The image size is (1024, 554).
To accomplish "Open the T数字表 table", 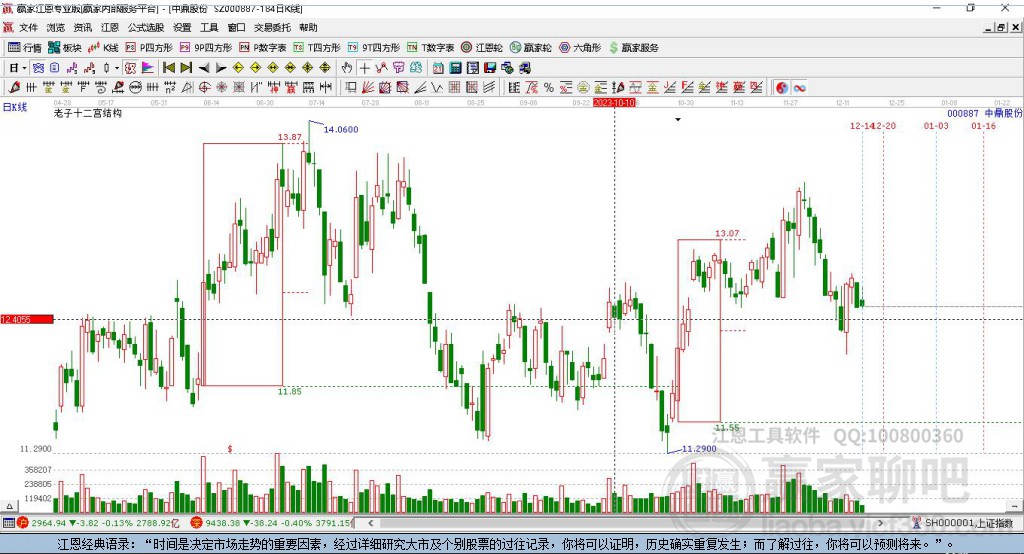I will tap(430, 48).
